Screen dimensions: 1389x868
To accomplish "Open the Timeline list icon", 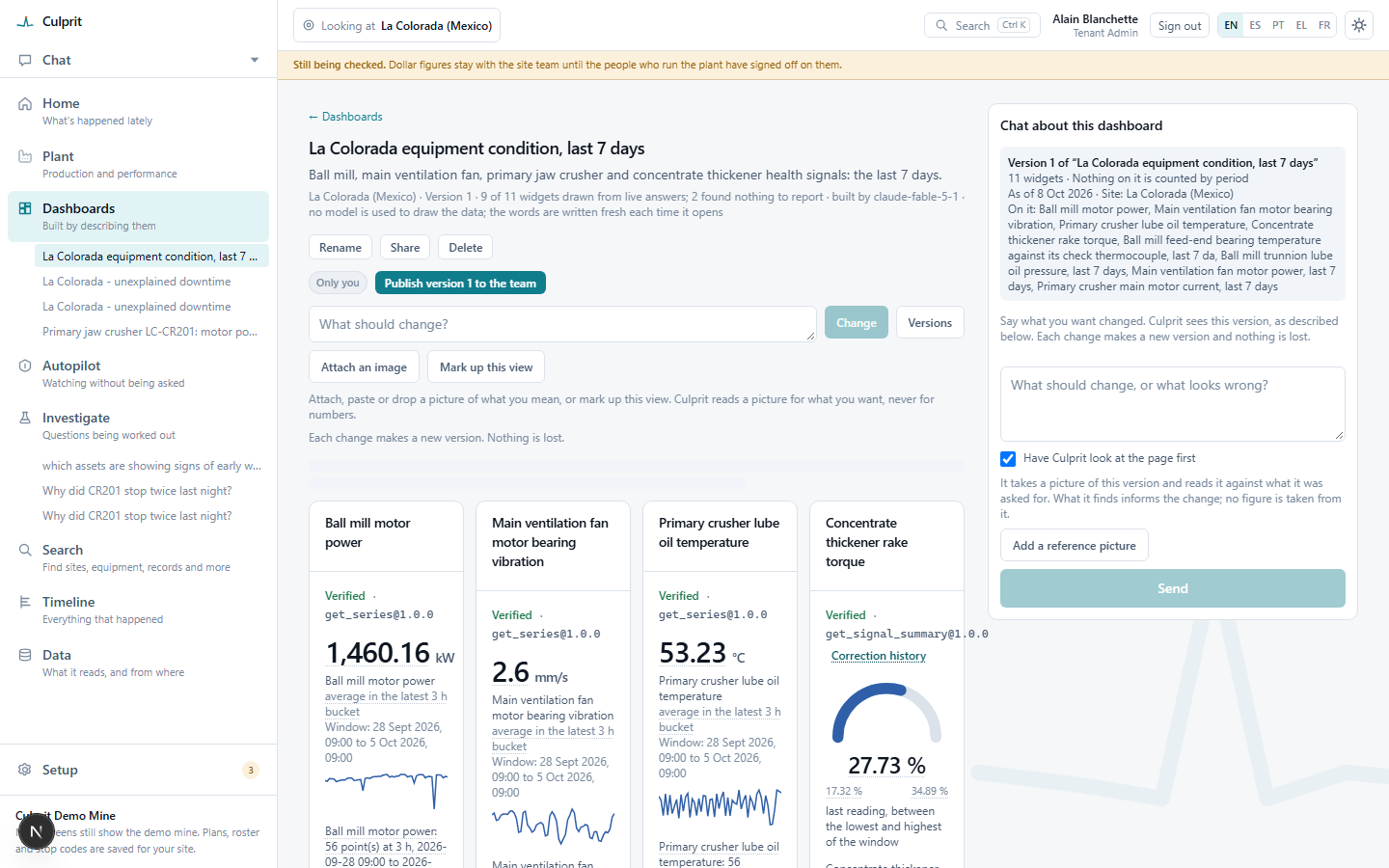I will tap(25, 602).
